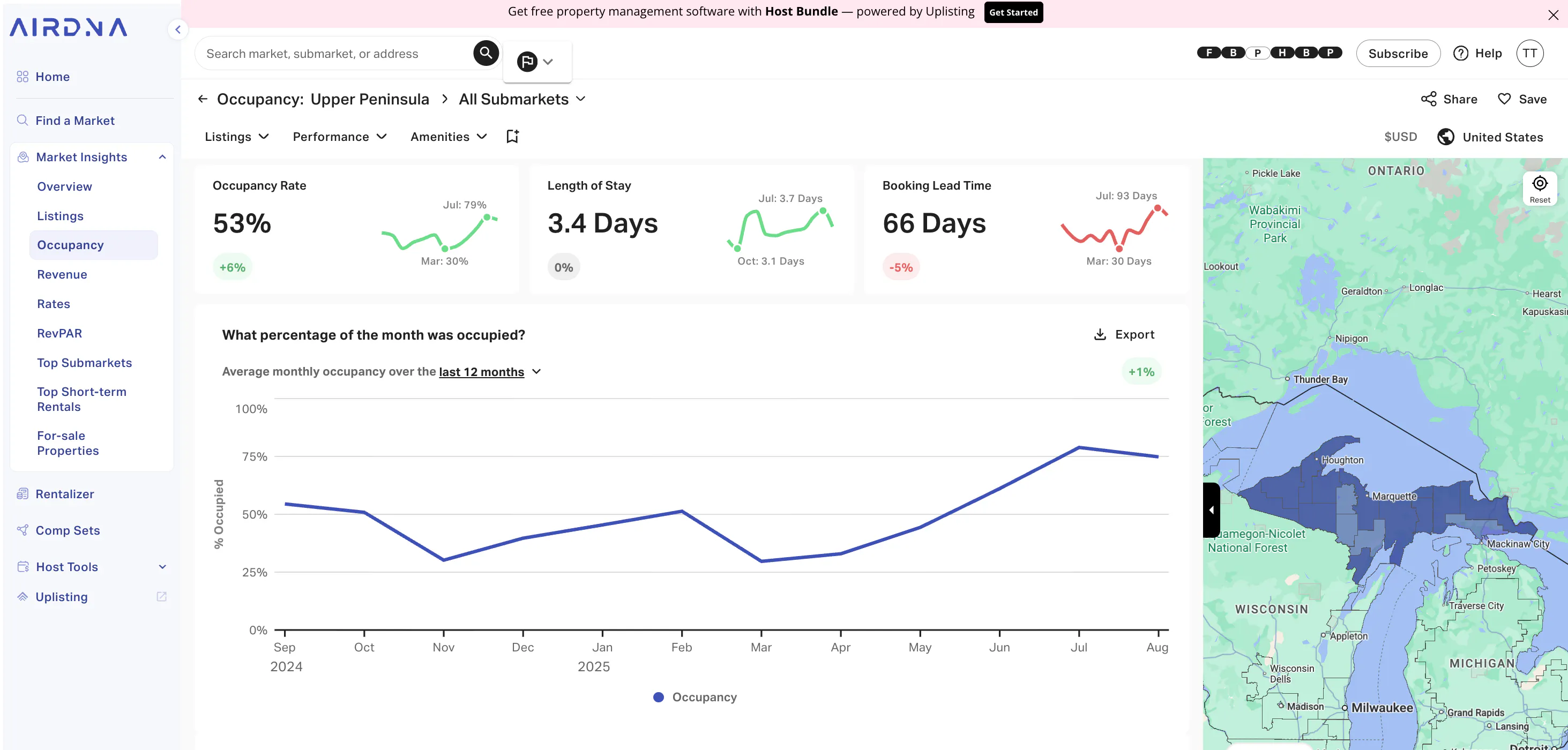Collapse the sidebar with the chevron arrow
The height and width of the screenshot is (750, 1568).
click(178, 29)
